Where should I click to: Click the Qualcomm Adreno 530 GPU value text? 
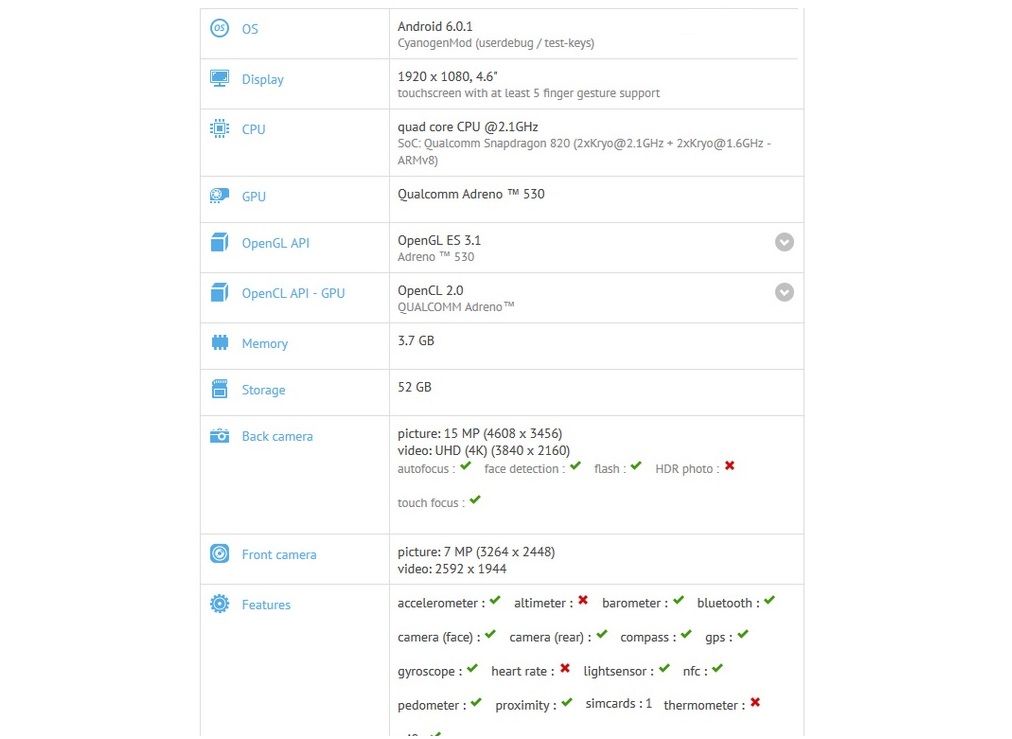pyautogui.click(x=471, y=194)
